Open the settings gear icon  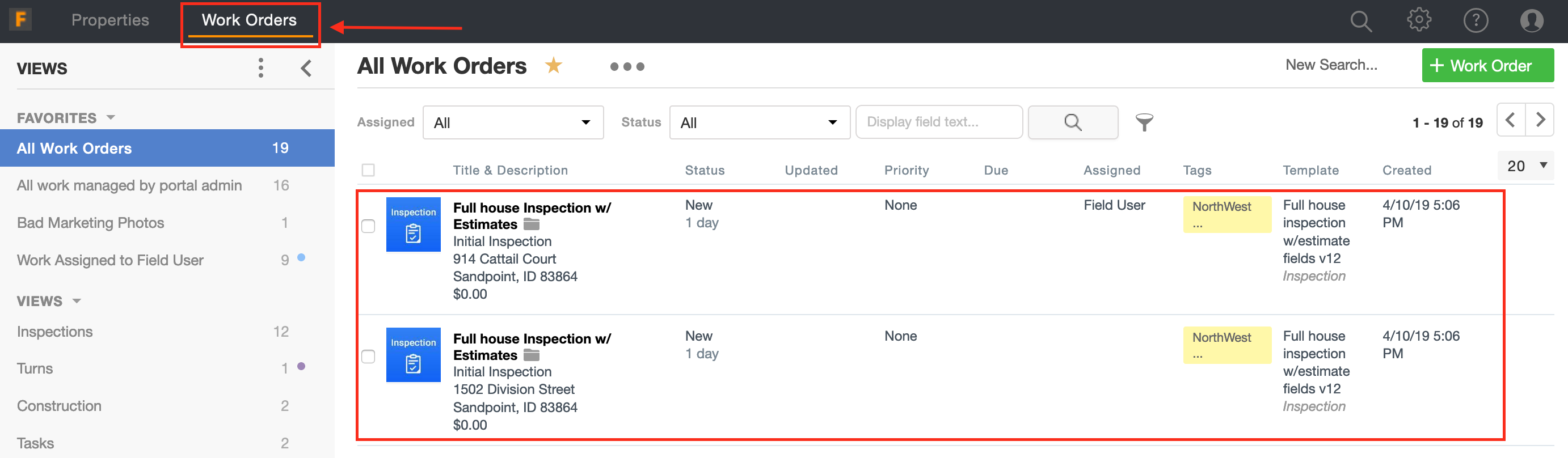pyautogui.click(x=1419, y=20)
